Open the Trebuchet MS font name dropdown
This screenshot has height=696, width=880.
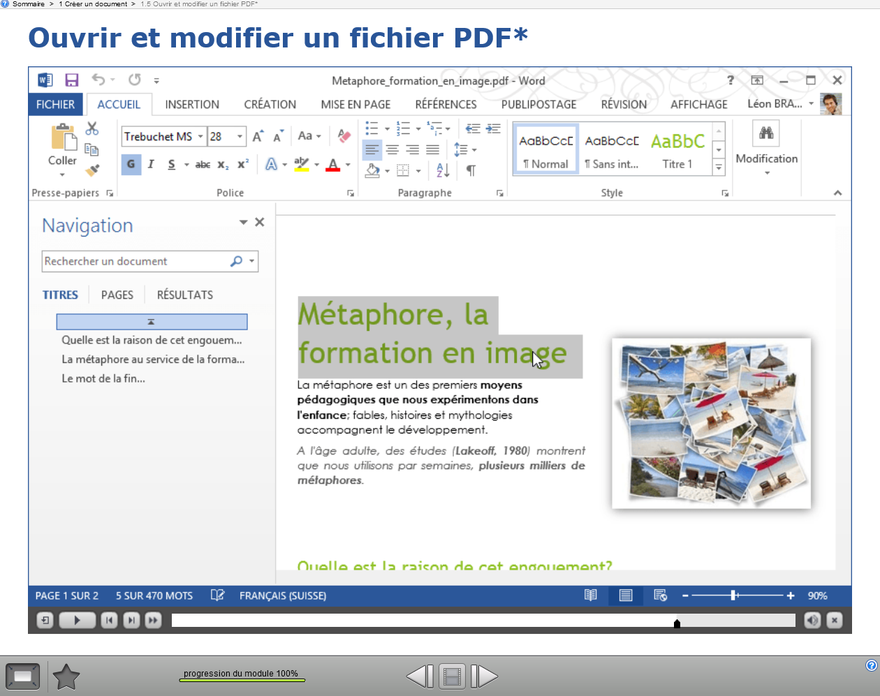pyautogui.click(x=201, y=137)
